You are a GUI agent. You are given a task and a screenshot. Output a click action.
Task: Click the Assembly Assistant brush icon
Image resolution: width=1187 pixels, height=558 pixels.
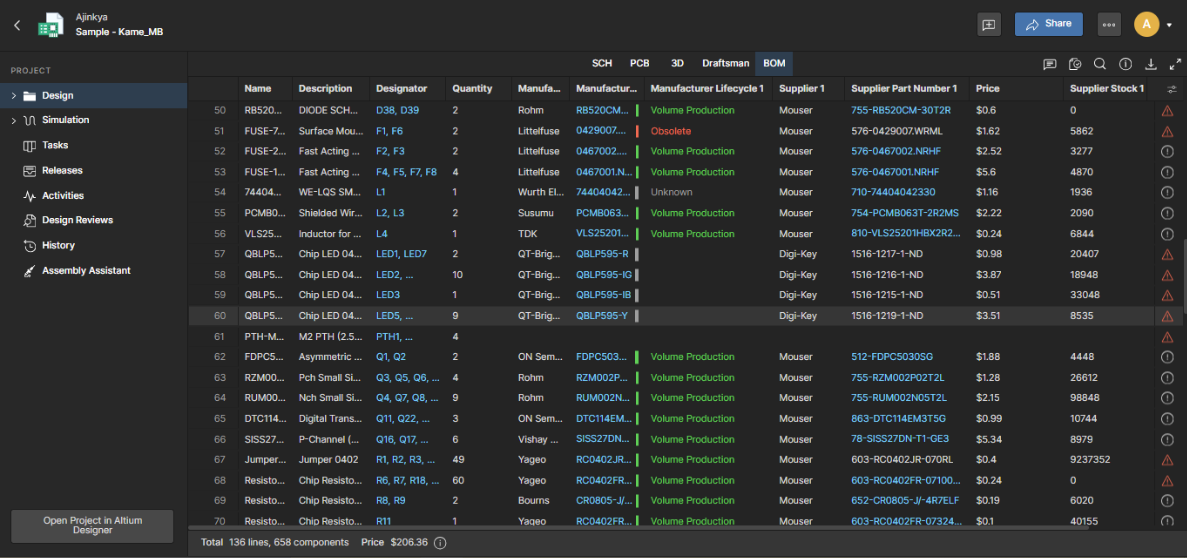[30, 271]
